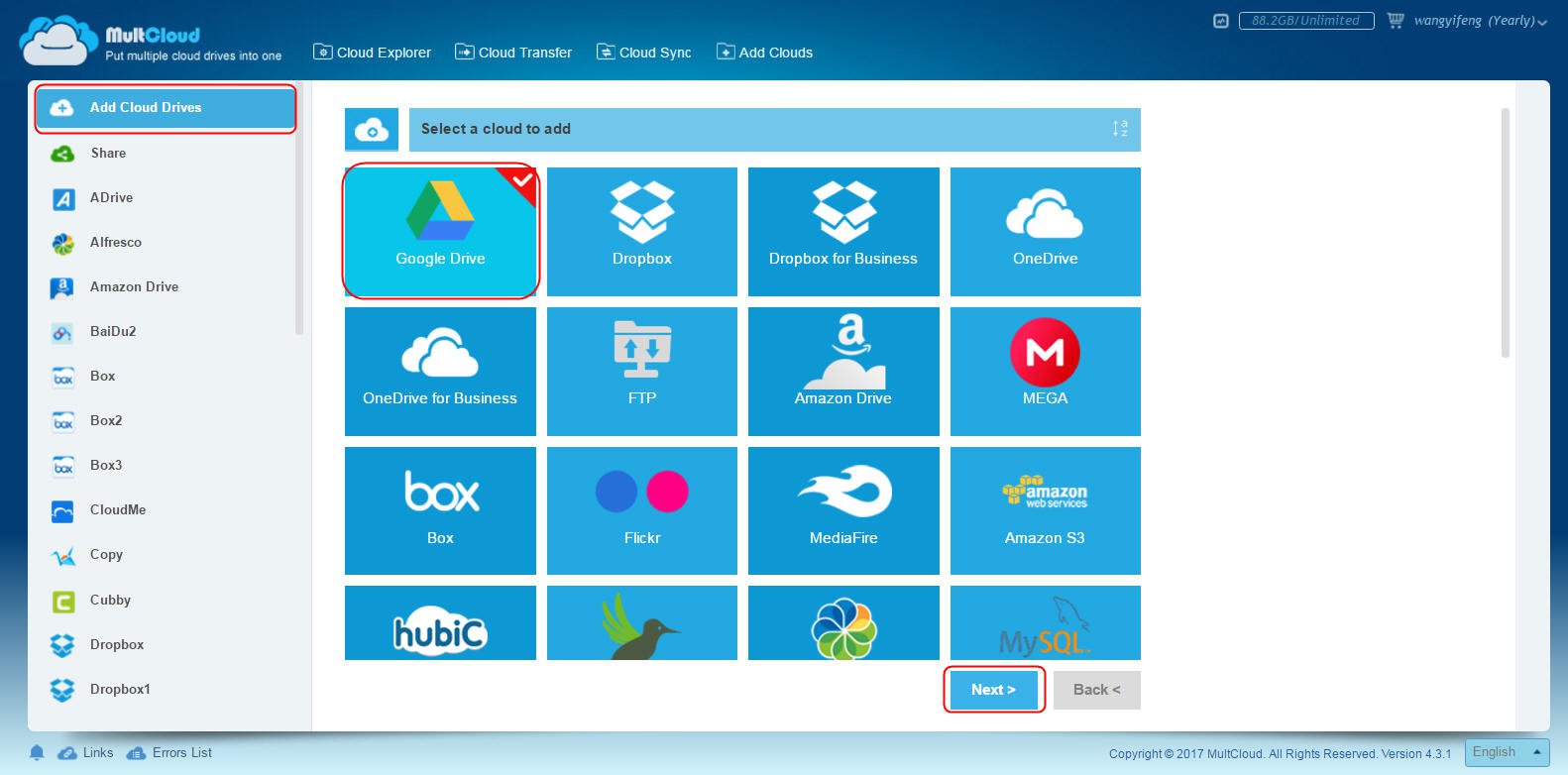
Task: Open Add Clouds menu item
Action: click(x=764, y=53)
